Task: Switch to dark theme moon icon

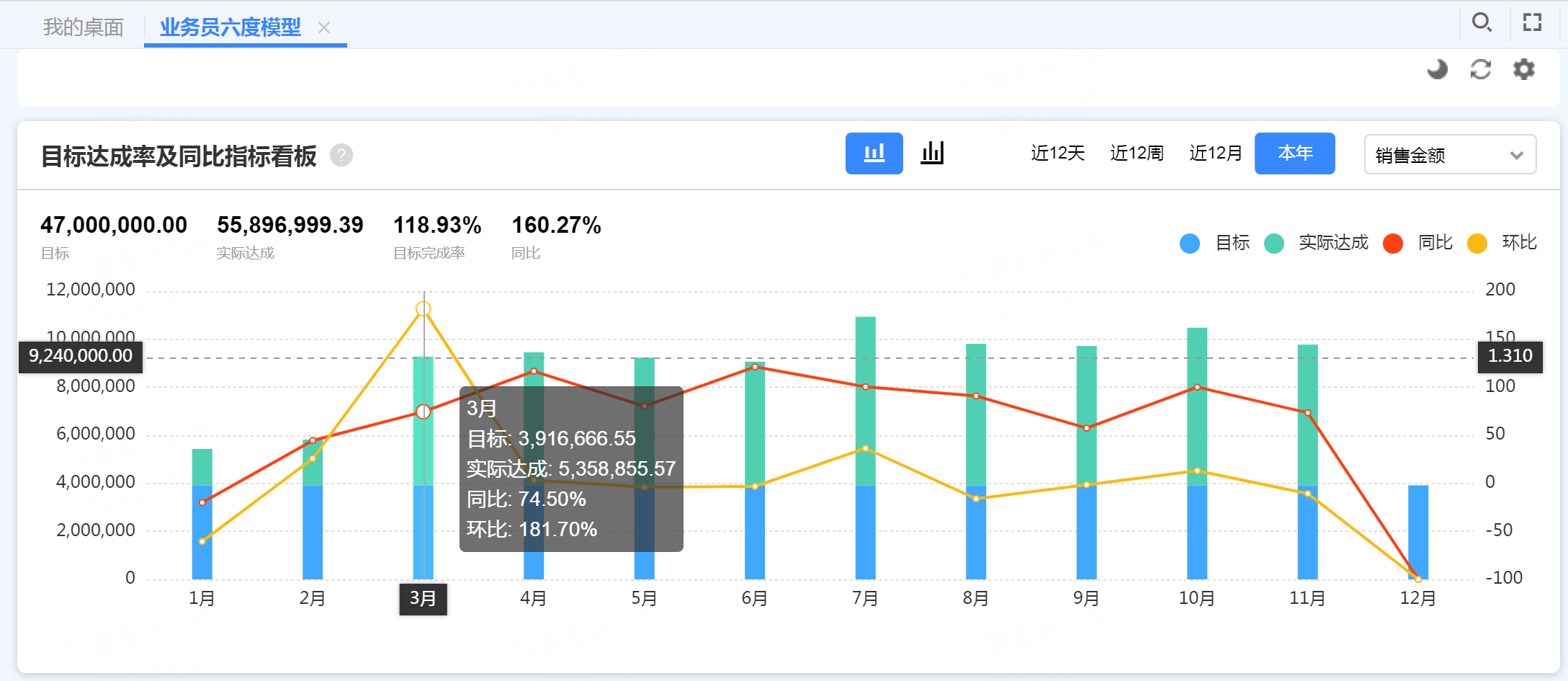Action: tap(1438, 69)
